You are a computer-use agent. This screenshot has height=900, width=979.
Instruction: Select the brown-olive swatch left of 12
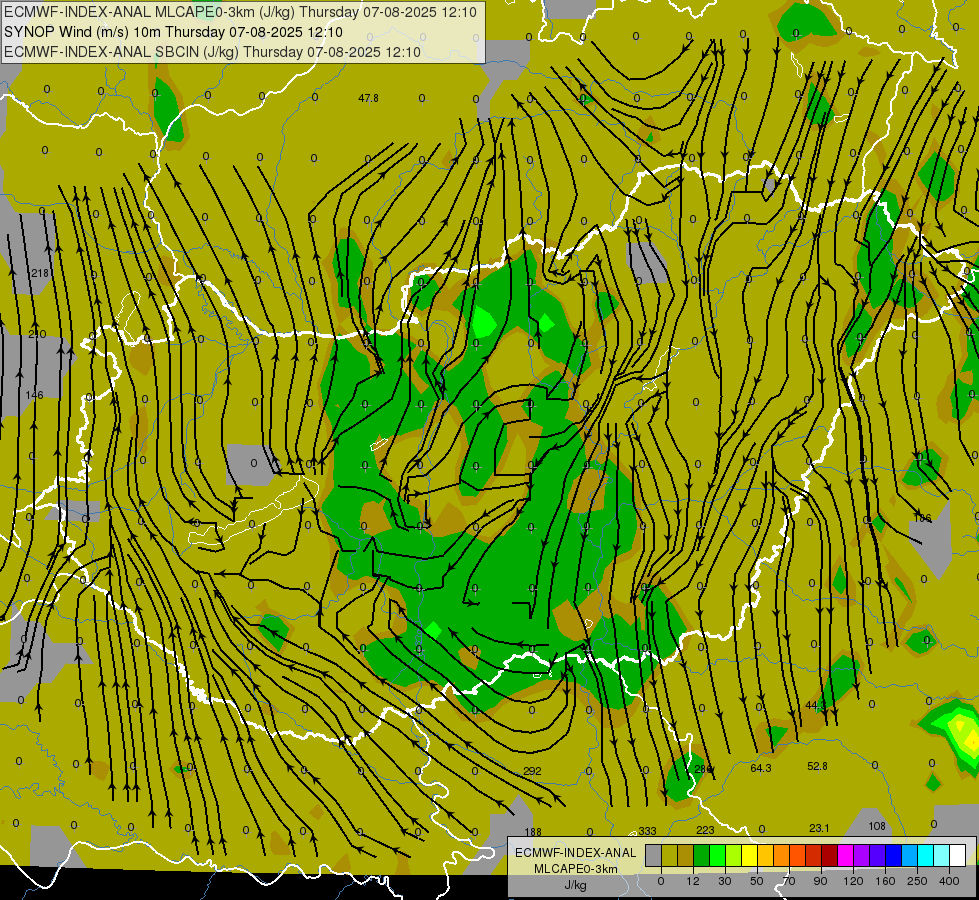coord(686,855)
